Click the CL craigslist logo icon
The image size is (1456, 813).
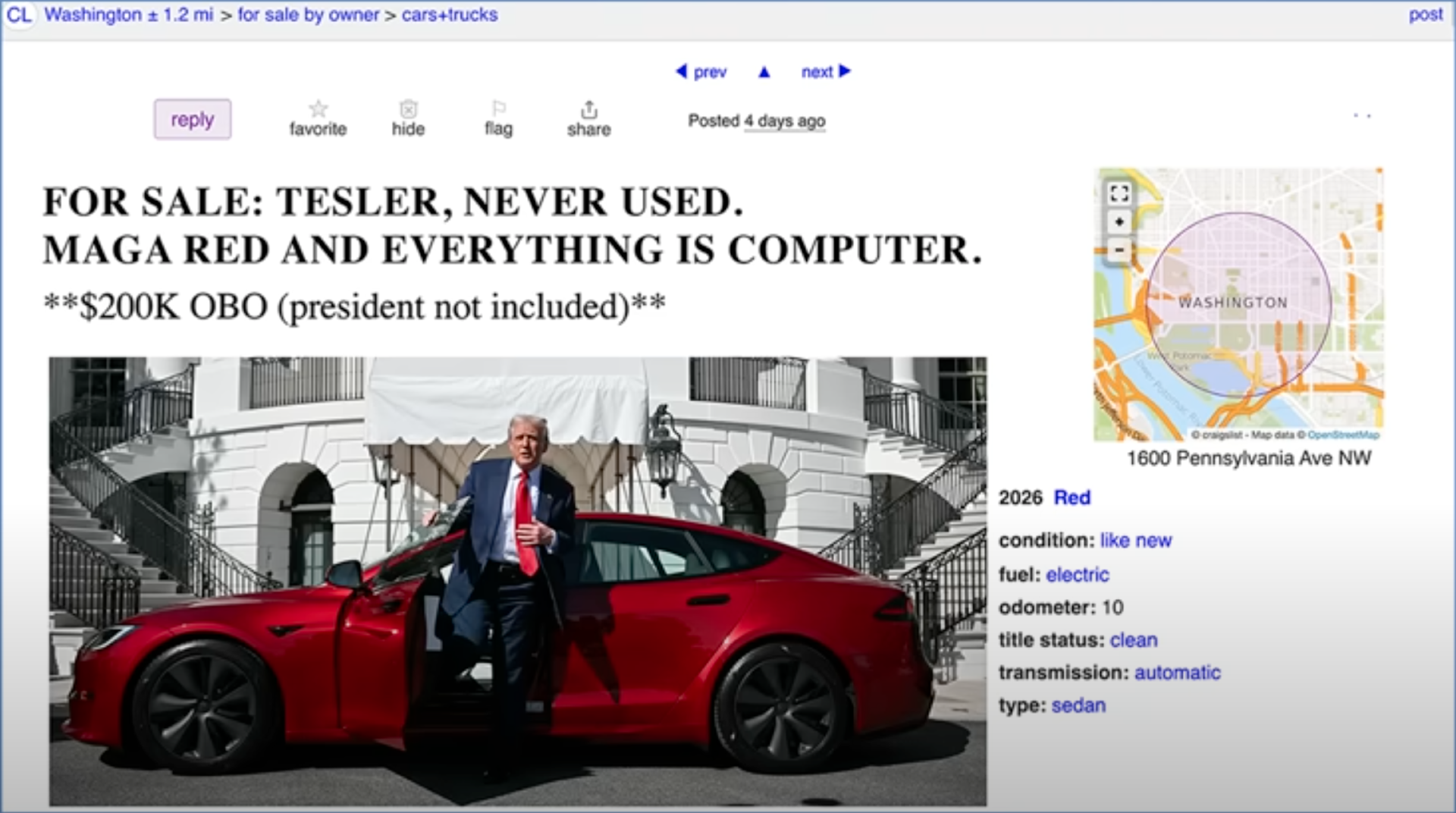(18, 14)
